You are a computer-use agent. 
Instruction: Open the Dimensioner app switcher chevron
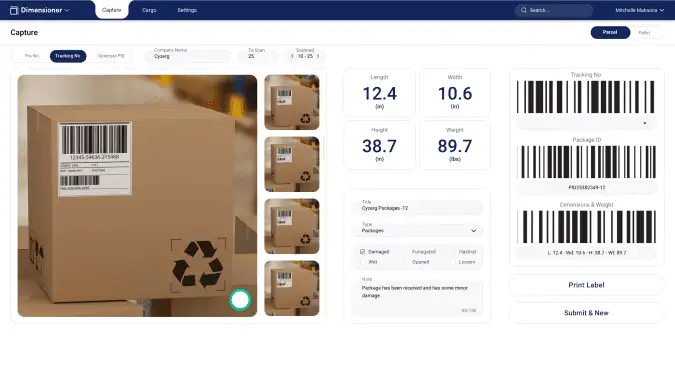67,10
